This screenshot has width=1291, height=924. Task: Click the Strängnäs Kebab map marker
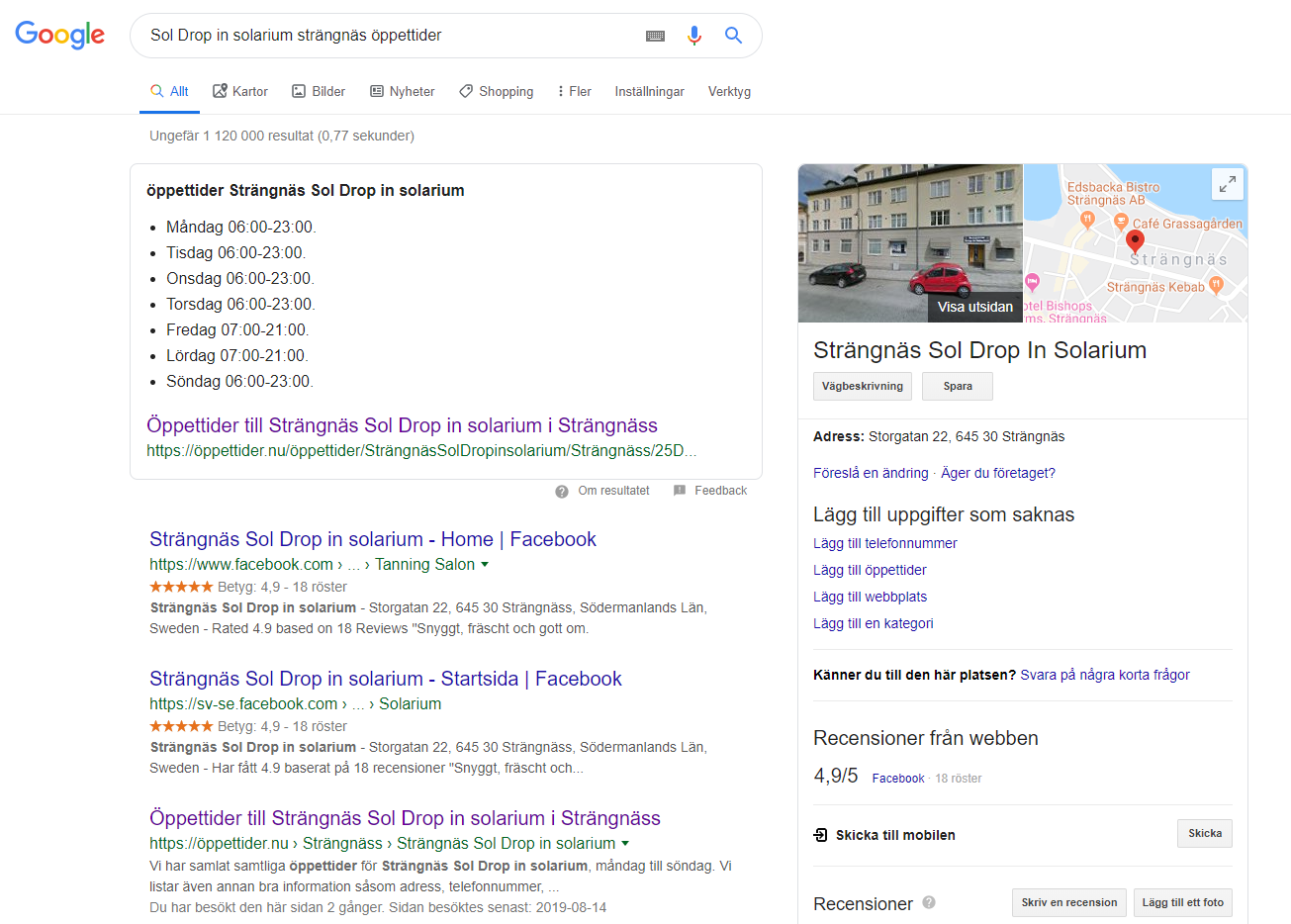(1216, 286)
